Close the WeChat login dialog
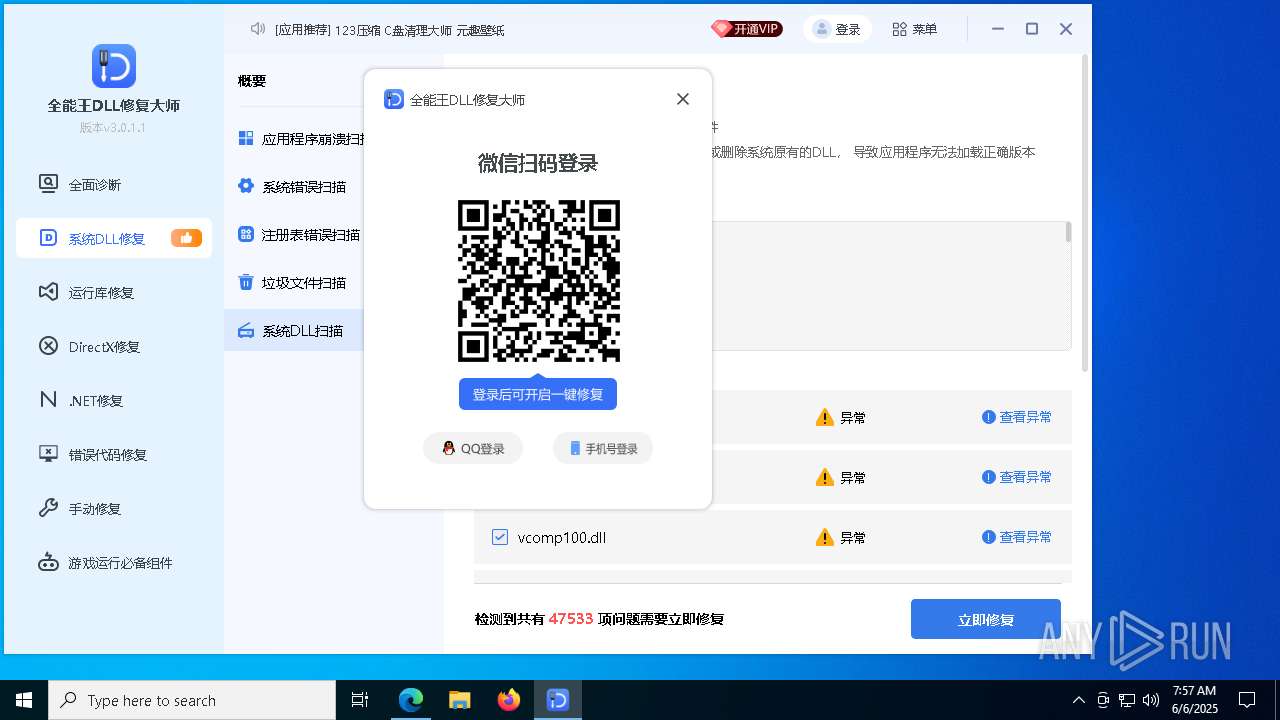Viewport: 1280px width, 720px height. click(x=683, y=99)
